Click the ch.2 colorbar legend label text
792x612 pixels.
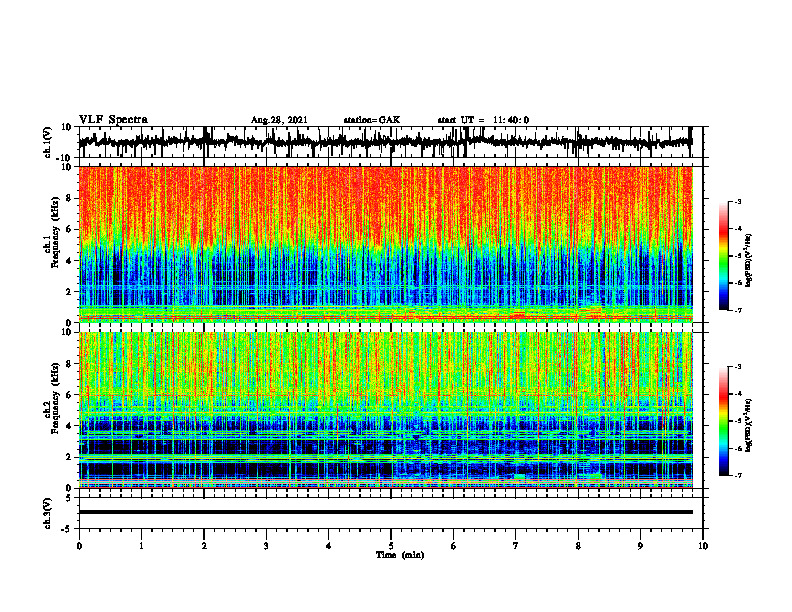[x=749, y=425]
